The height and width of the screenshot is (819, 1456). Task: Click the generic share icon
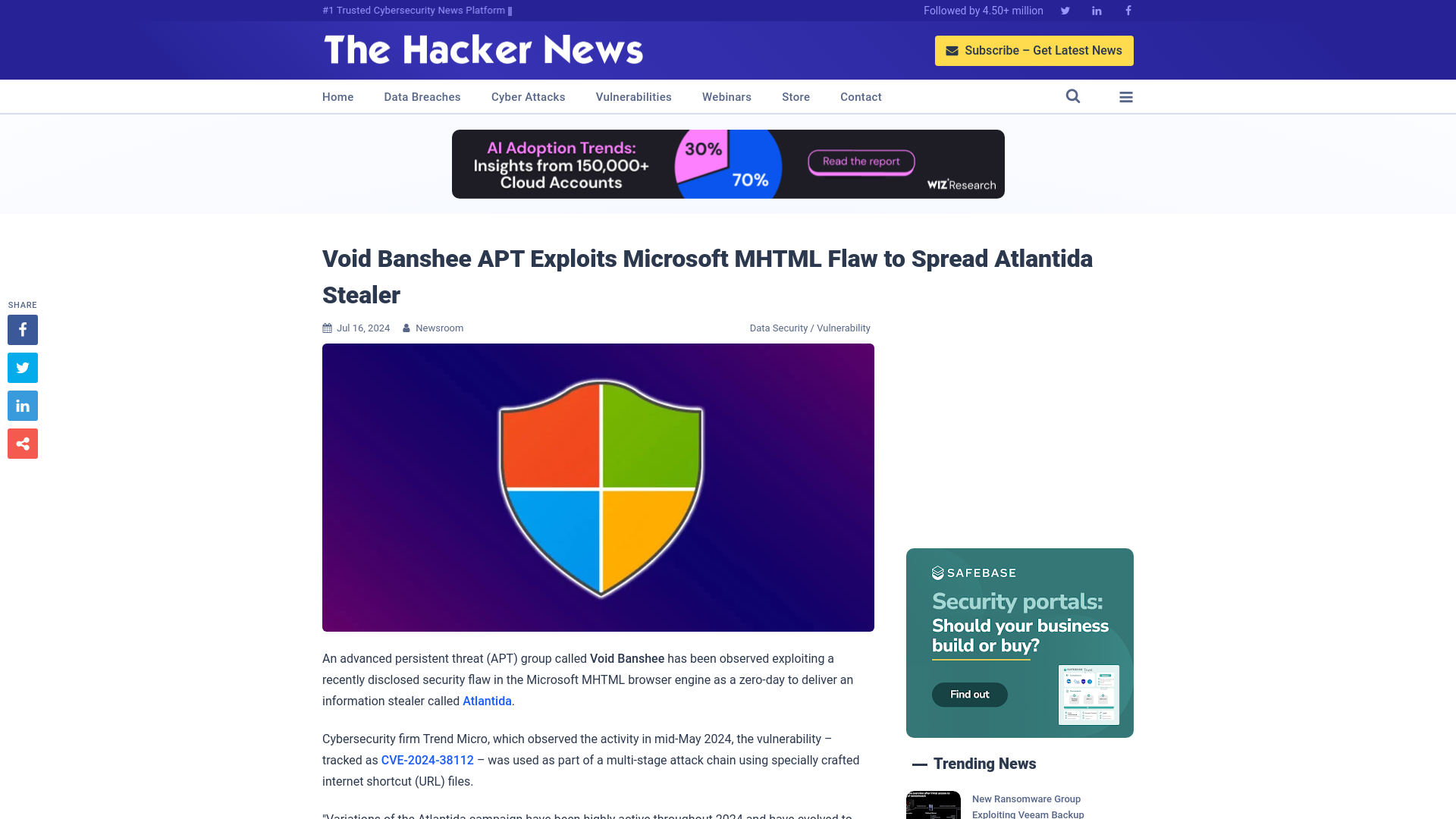[22, 443]
